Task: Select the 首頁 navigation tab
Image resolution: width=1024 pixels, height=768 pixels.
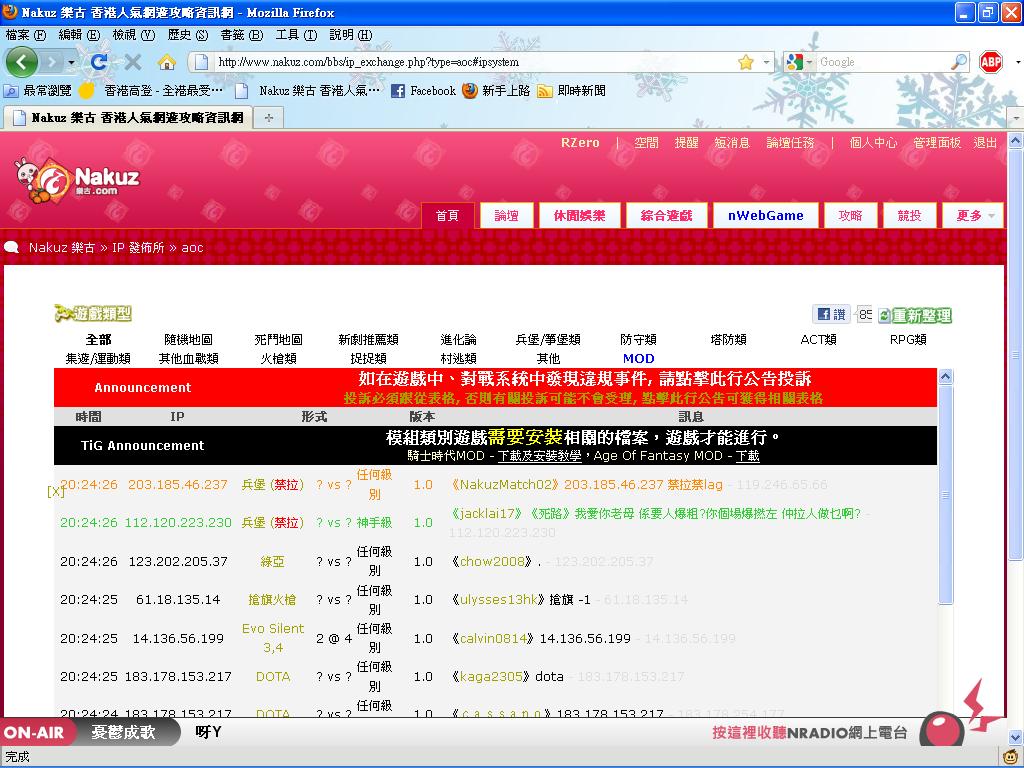Action: (x=447, y=216)
